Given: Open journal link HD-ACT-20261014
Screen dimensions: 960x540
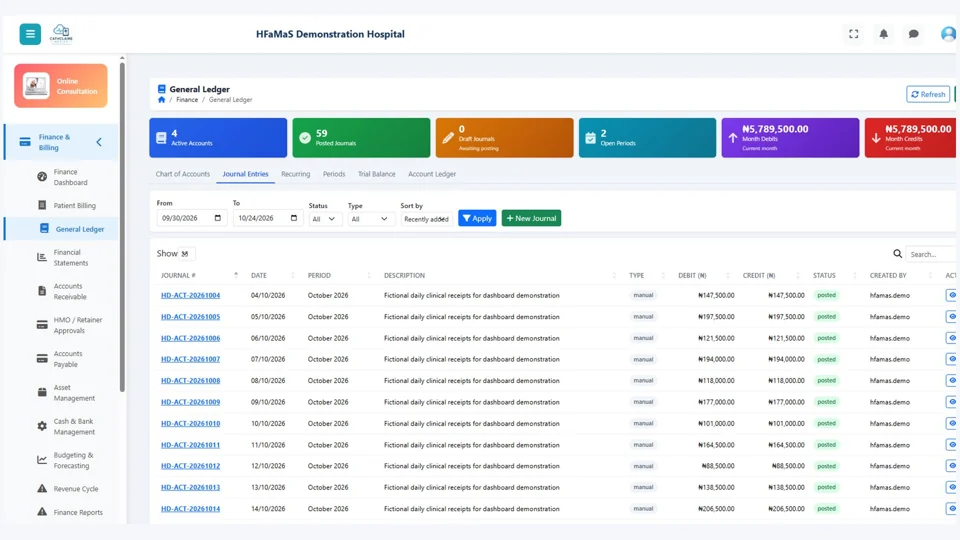Looking at the screenshot, I should click(190, 509).
